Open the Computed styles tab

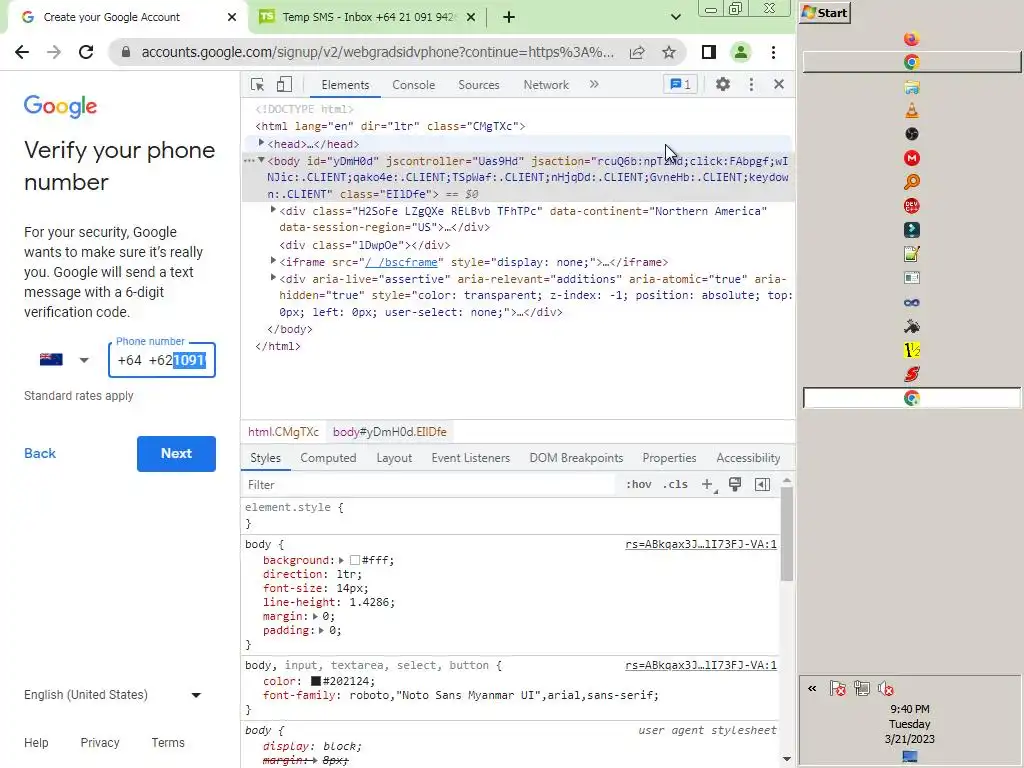328,458
